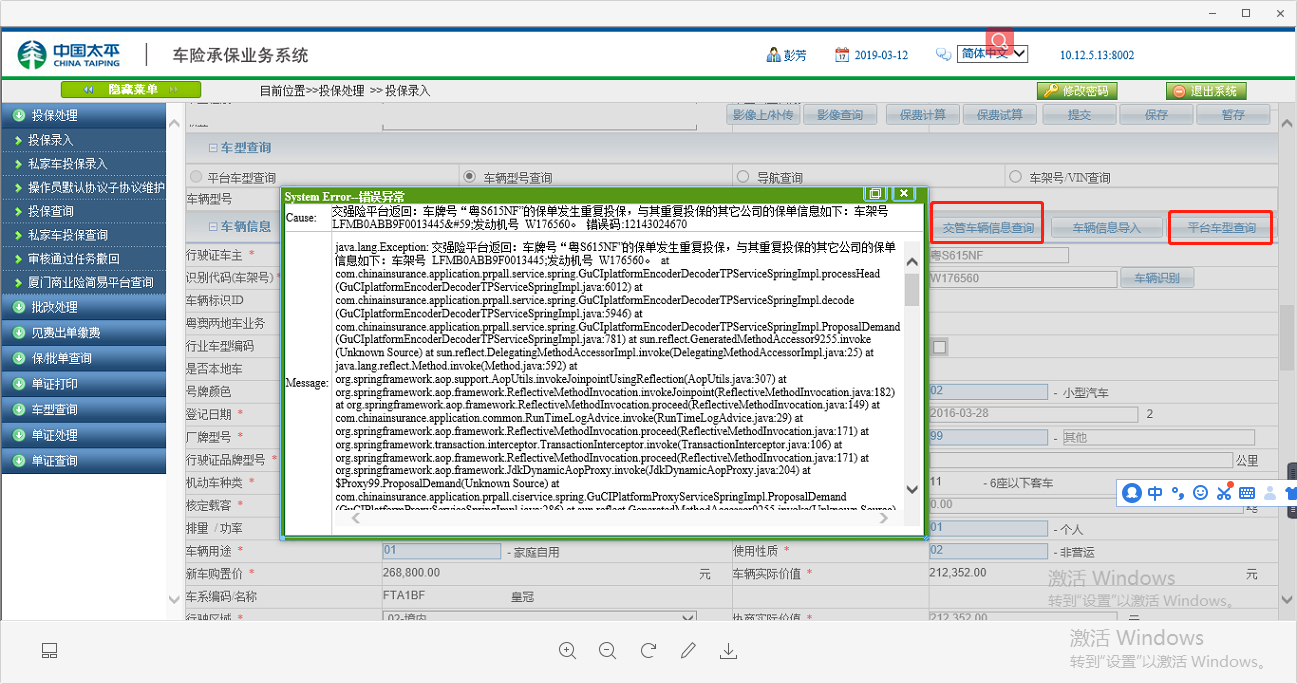
Task: Click the 暂存 button
Action: [1234, 115]
